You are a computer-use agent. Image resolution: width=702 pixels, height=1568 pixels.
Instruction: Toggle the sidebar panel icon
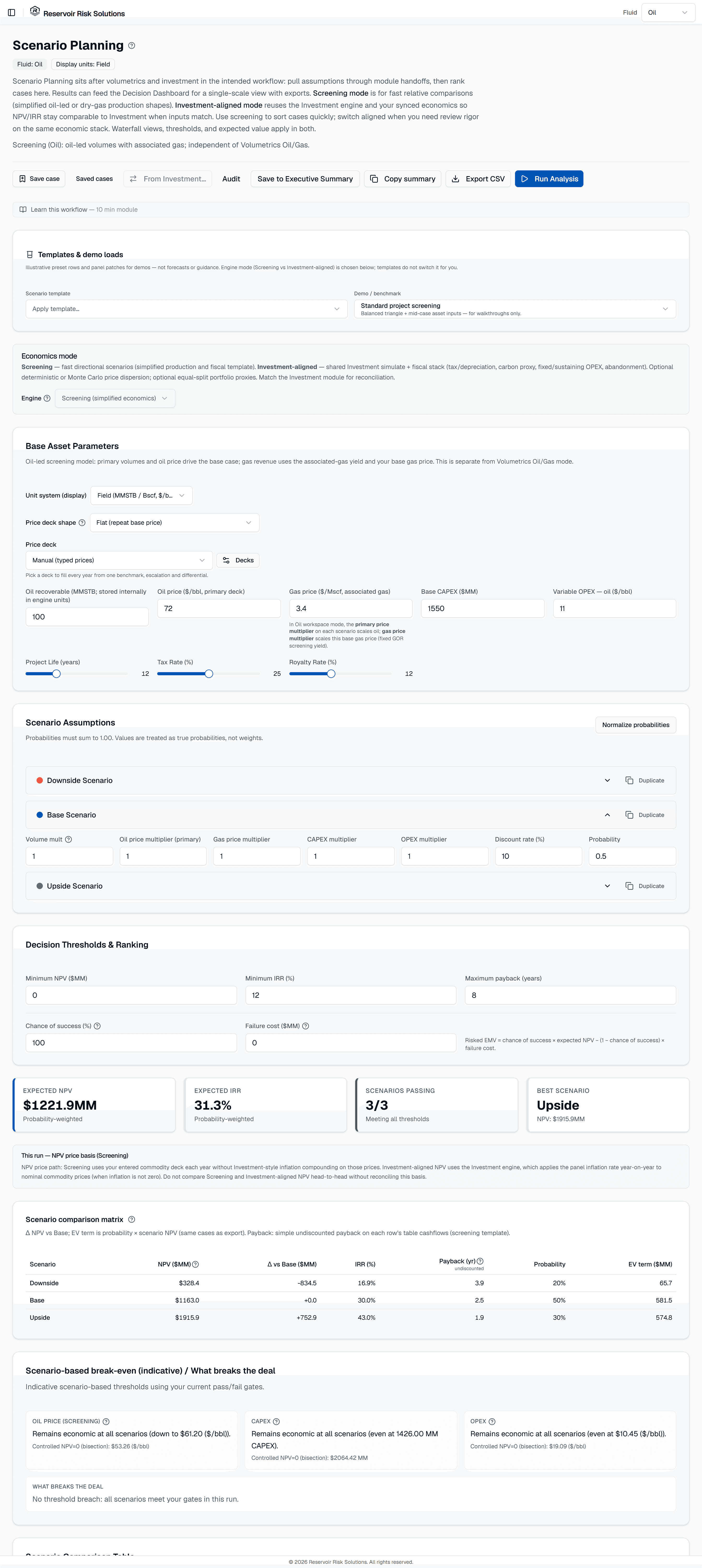(11, 13)
